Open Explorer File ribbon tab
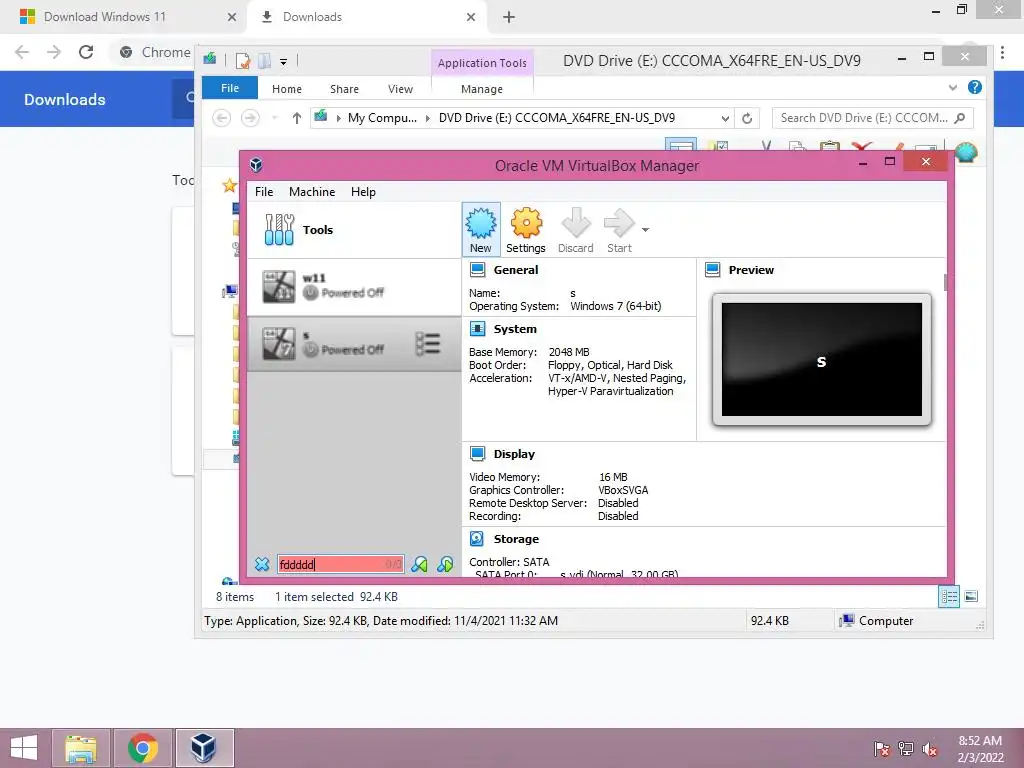Viewport: 1024px width, 768px height. [230, 88]
